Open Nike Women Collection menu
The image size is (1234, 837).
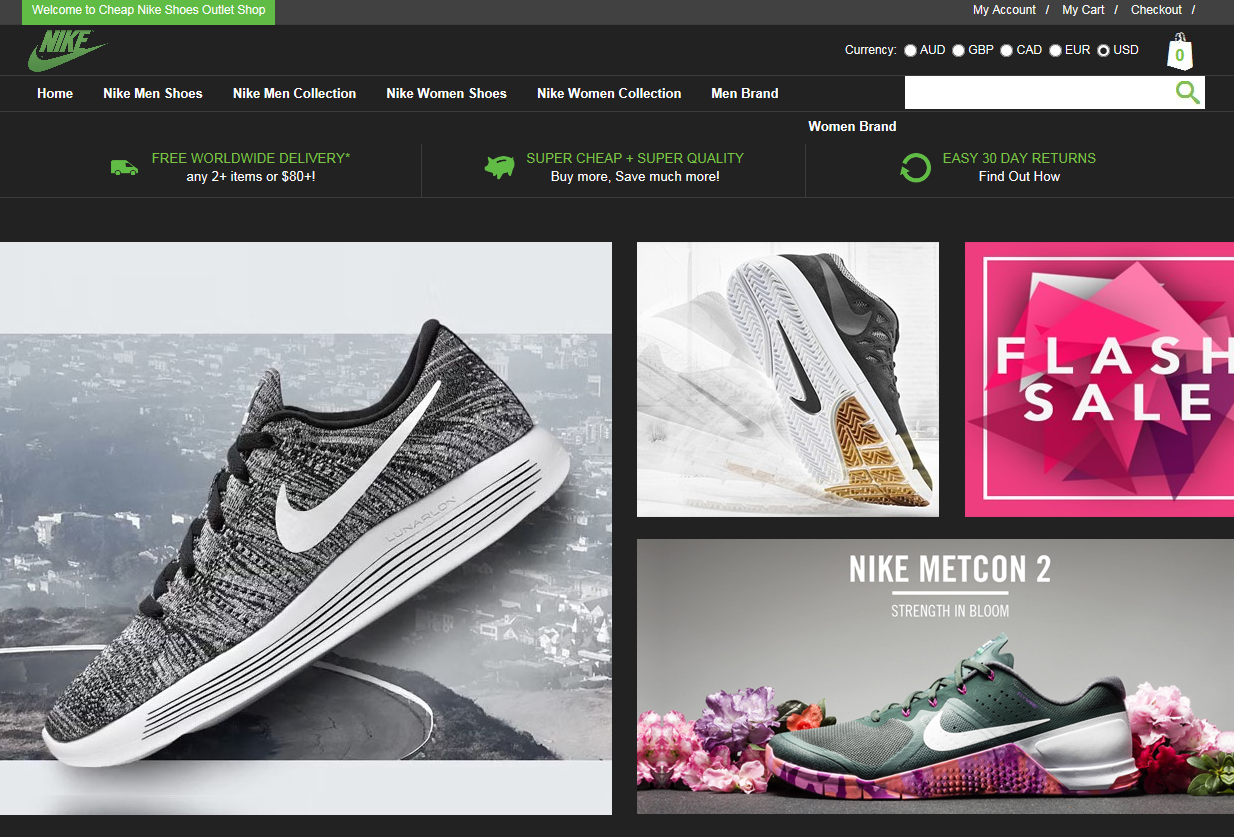click(x=609, y=93)
